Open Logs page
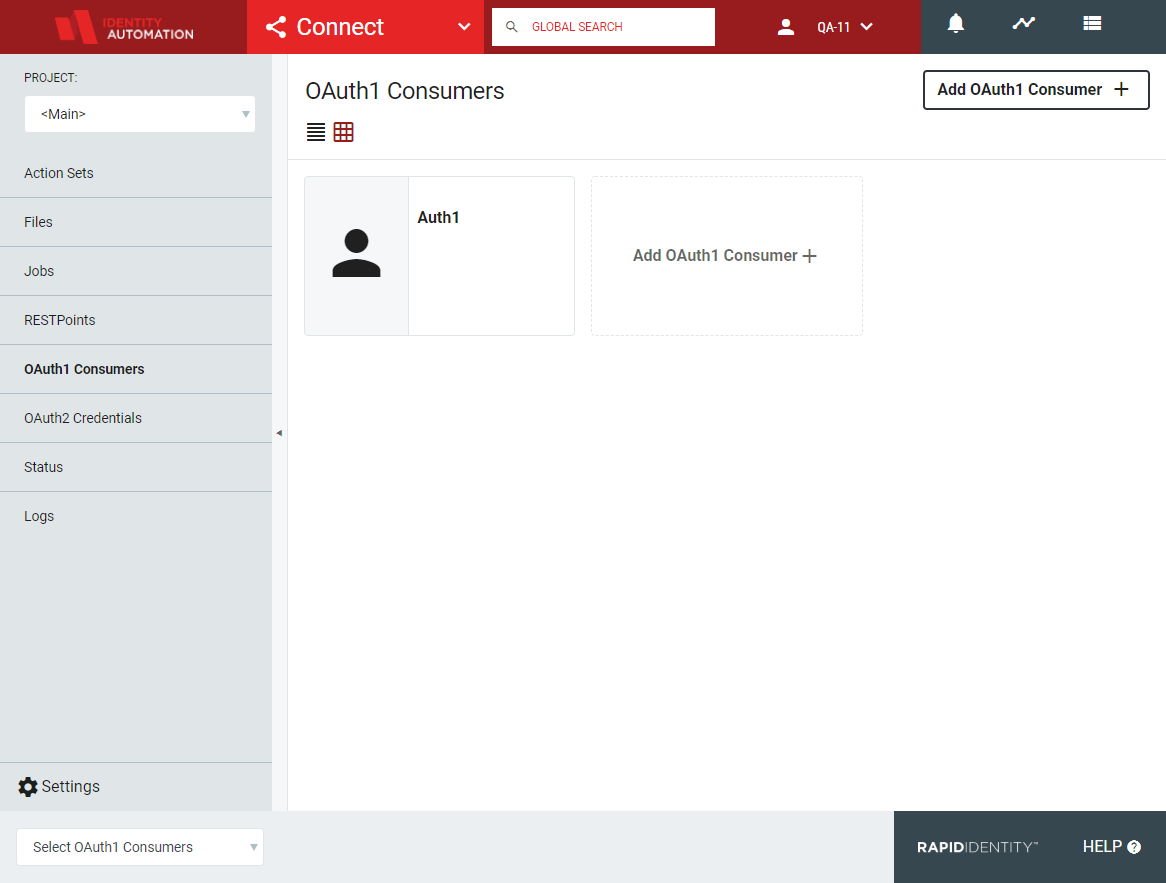Screen dimensions: 1166x883 point(136,516)
